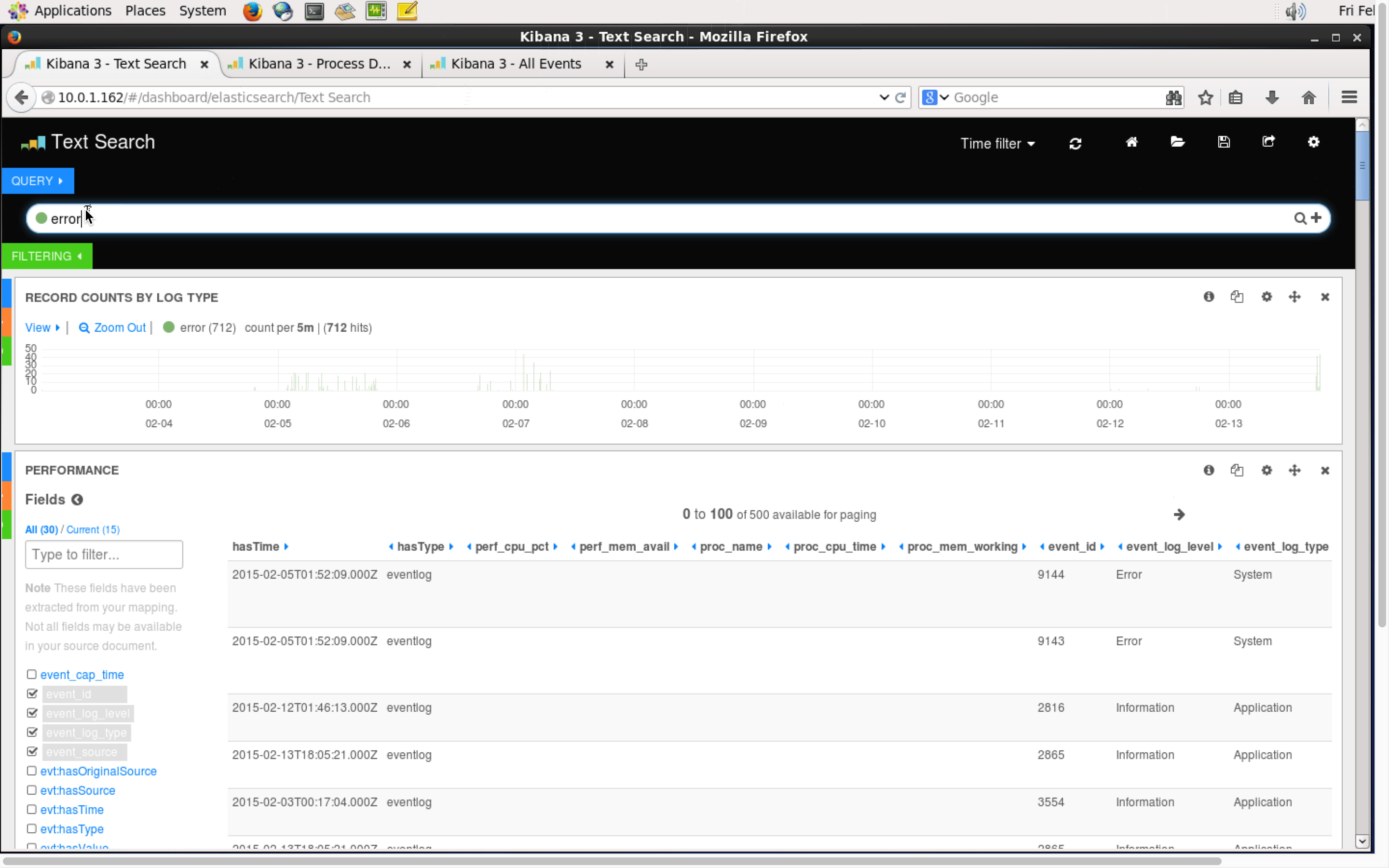Open the Firefox hamburger menu

click(x=1349, y=97)
